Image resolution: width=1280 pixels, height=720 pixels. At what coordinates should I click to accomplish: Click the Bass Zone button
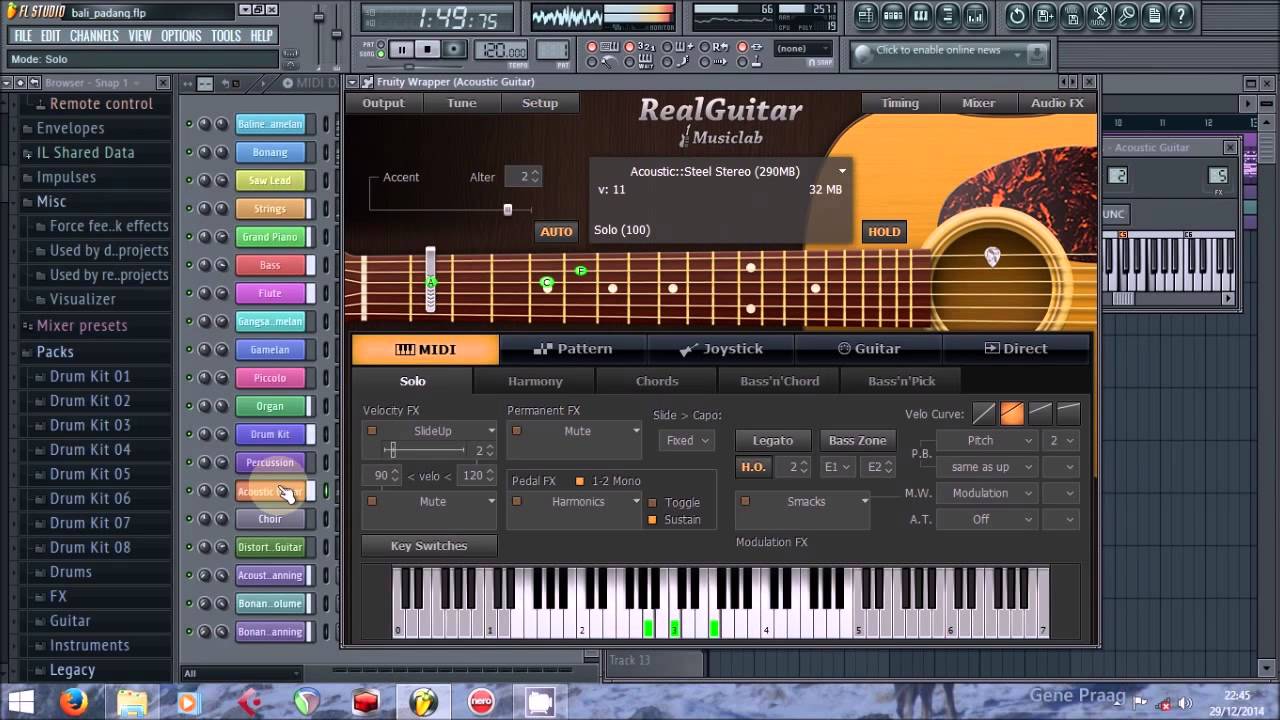[857, 440]
